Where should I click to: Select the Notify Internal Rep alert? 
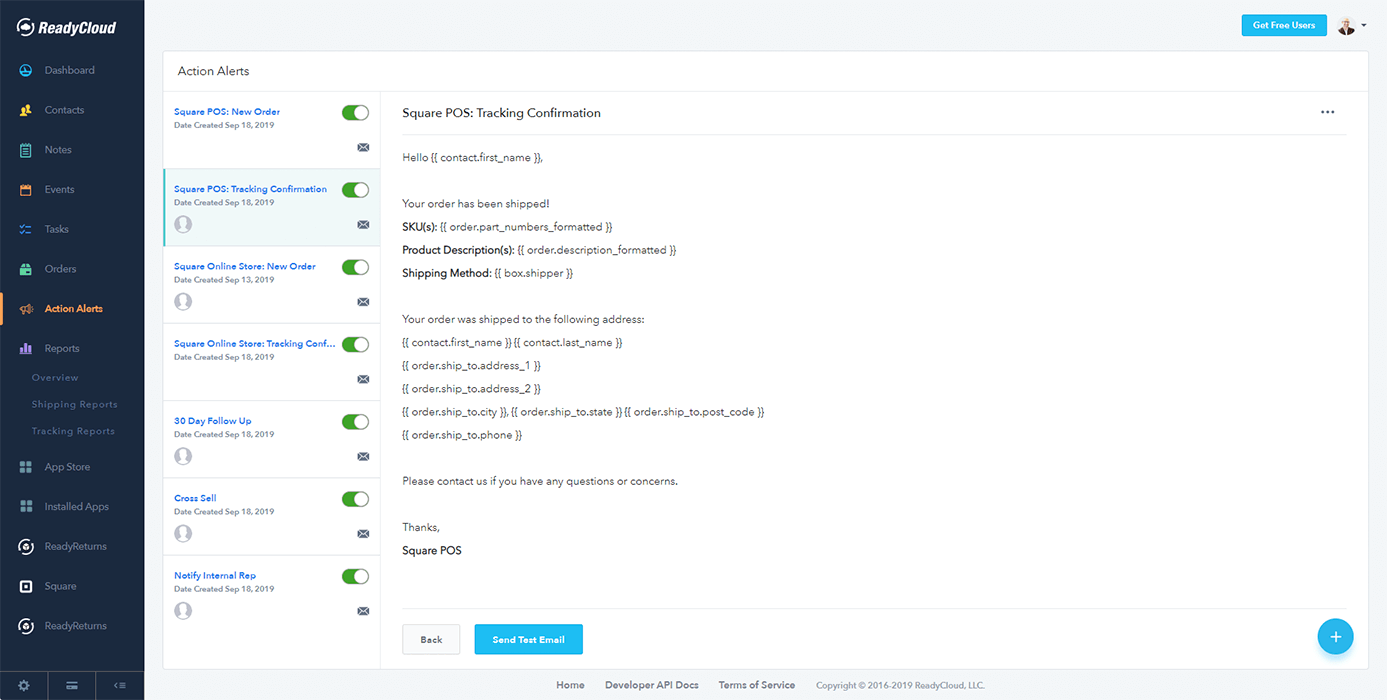(215, 576)
